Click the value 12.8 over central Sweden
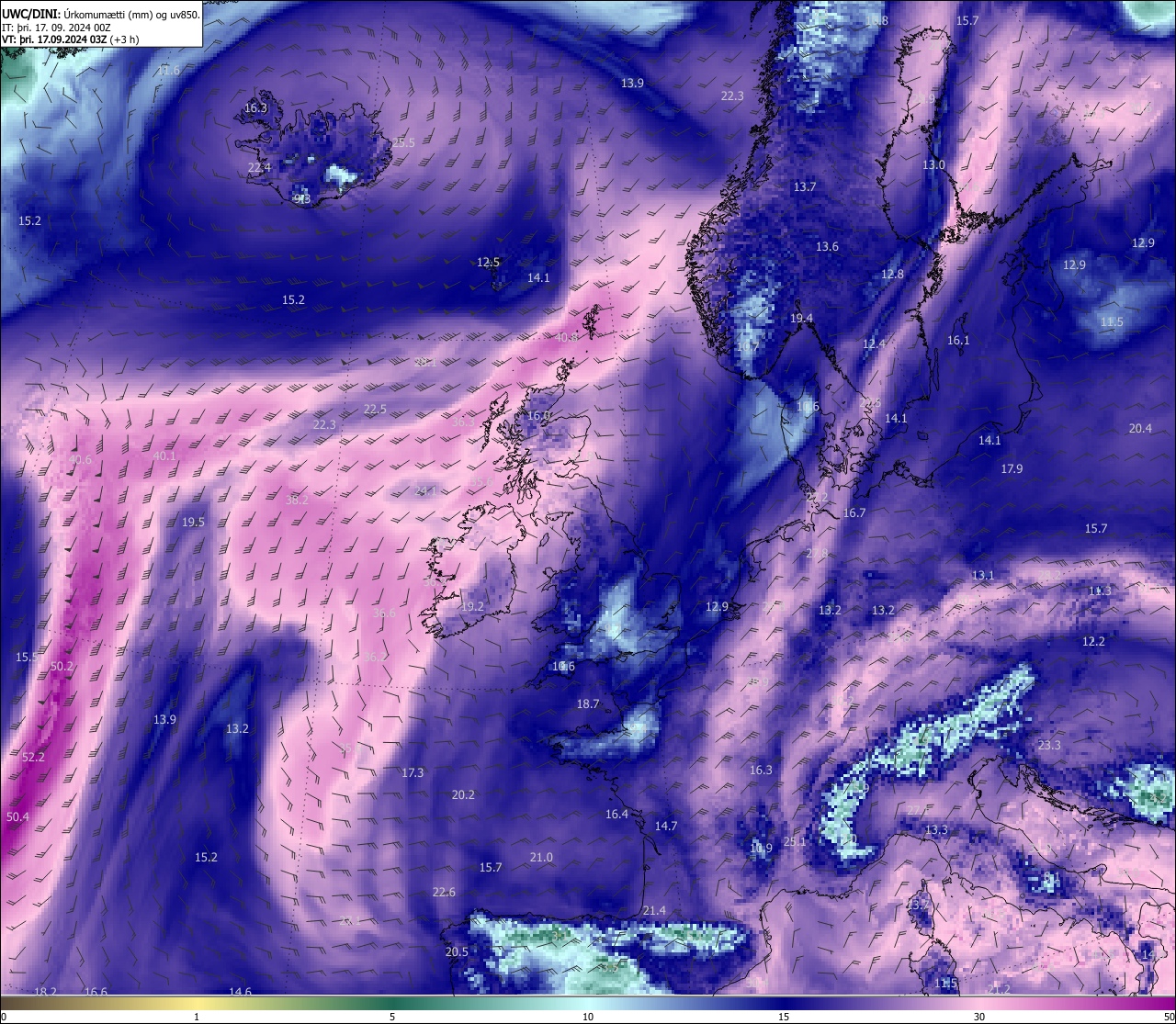Screen dimensions: 1176x1024 coord(892,274)
